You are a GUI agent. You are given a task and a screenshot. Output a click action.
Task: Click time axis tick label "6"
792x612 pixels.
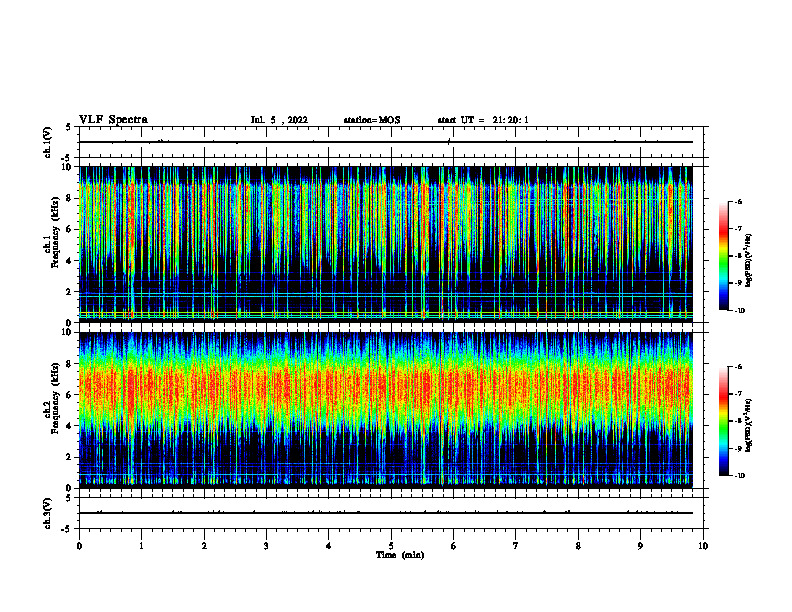(454, 546)
